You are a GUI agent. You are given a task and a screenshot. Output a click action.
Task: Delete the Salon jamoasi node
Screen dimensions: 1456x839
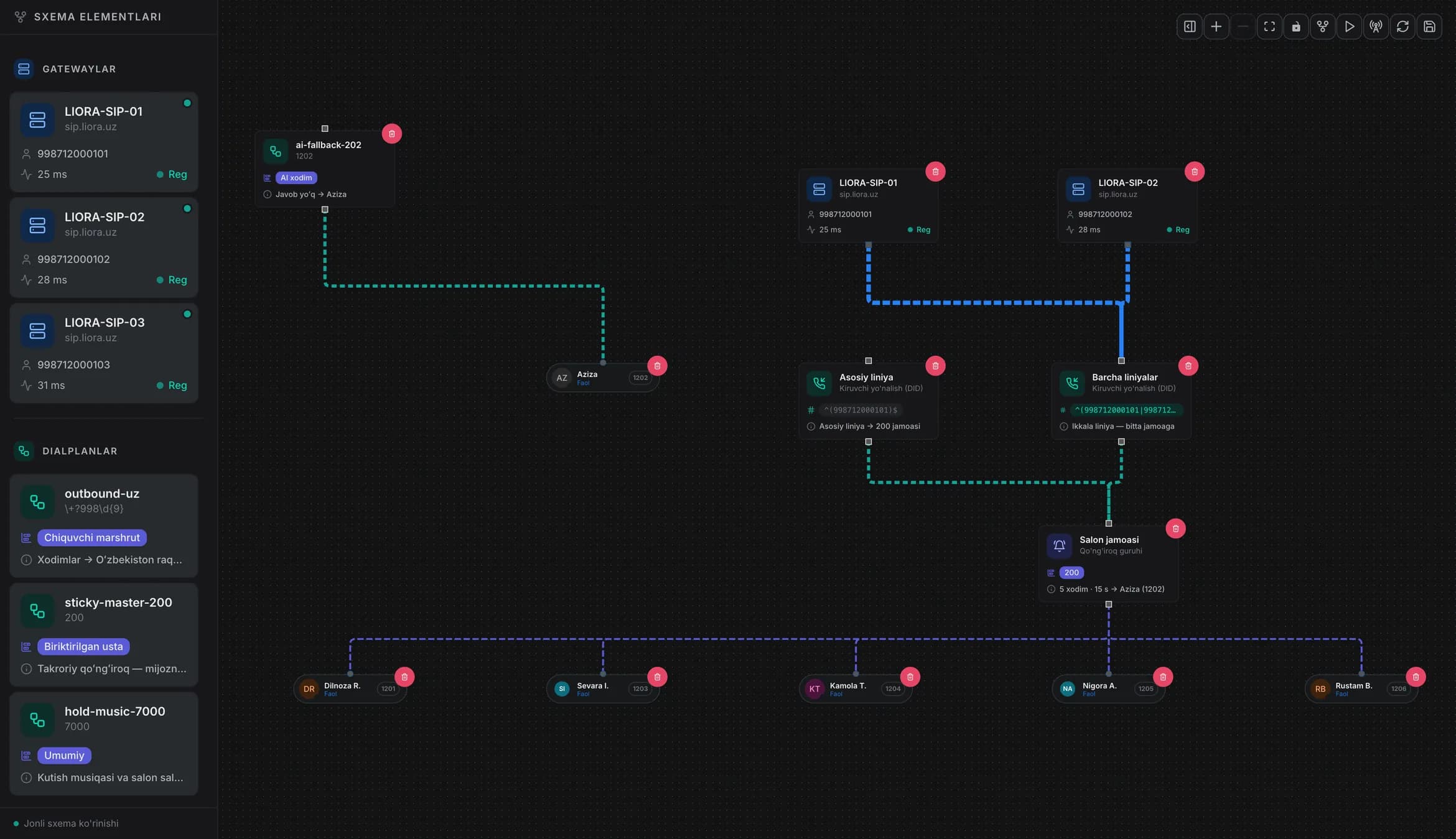[x=1176, y=529]
